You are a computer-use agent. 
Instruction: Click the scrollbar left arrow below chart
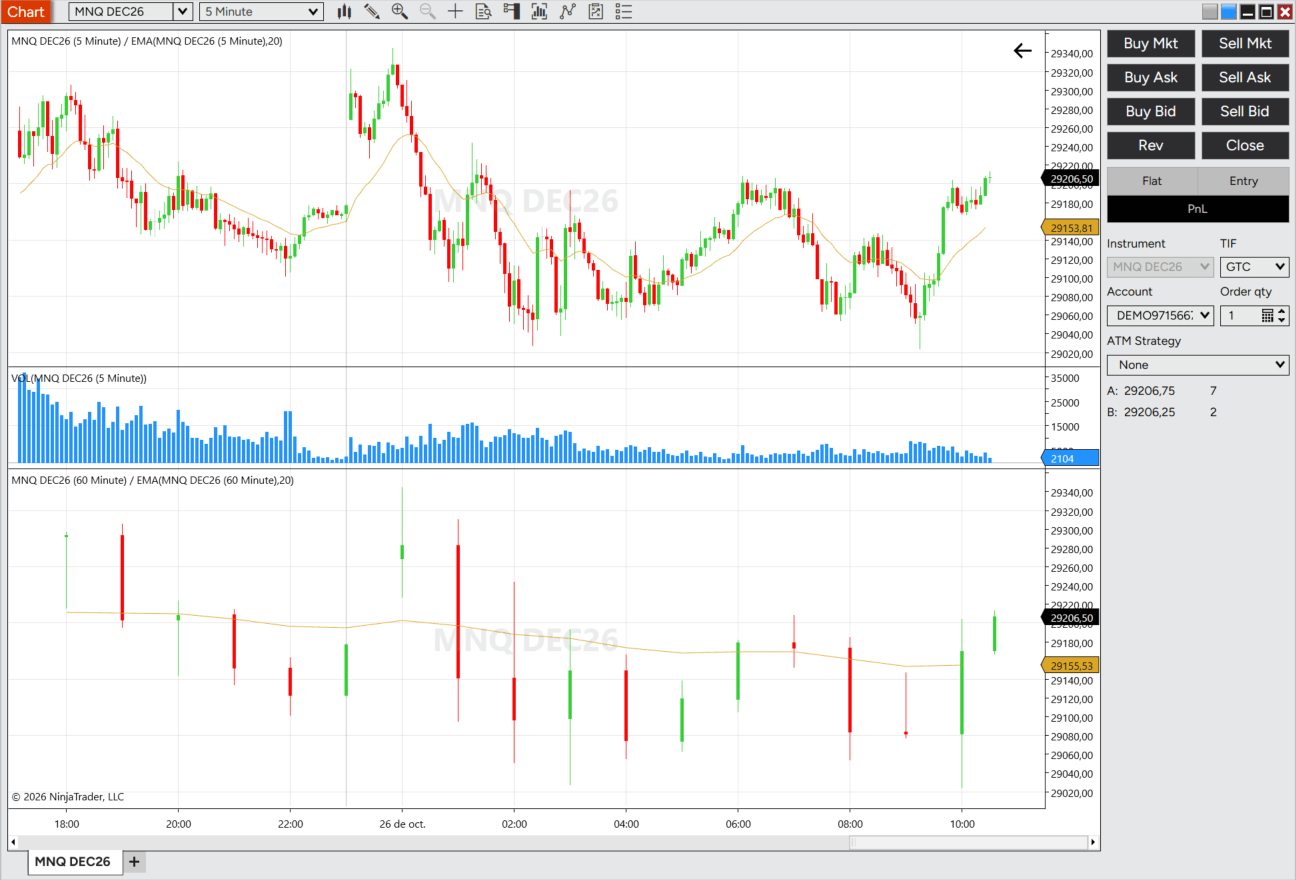(x=14, y=843)
